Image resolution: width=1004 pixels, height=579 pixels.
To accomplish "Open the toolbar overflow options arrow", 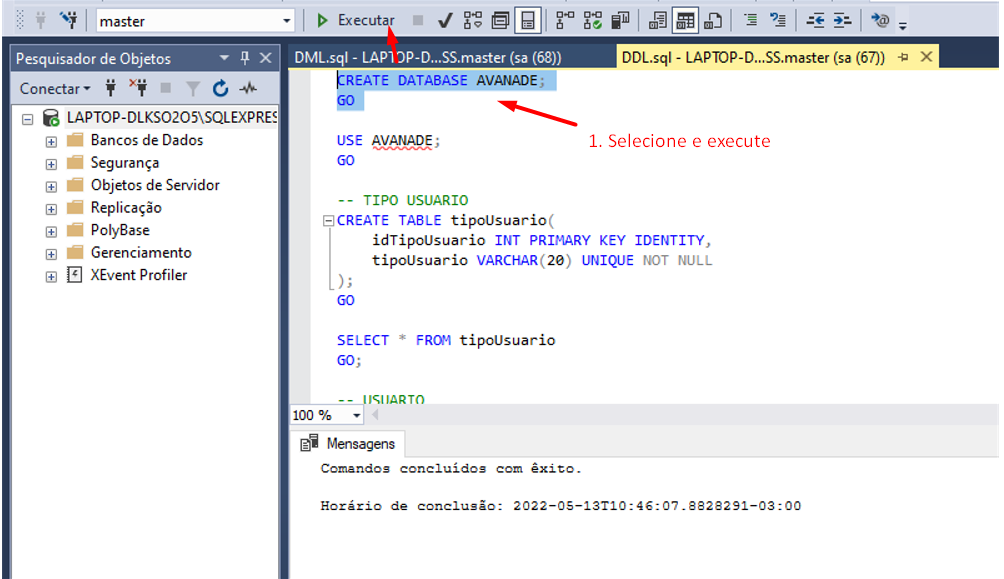I will point(903,26).
